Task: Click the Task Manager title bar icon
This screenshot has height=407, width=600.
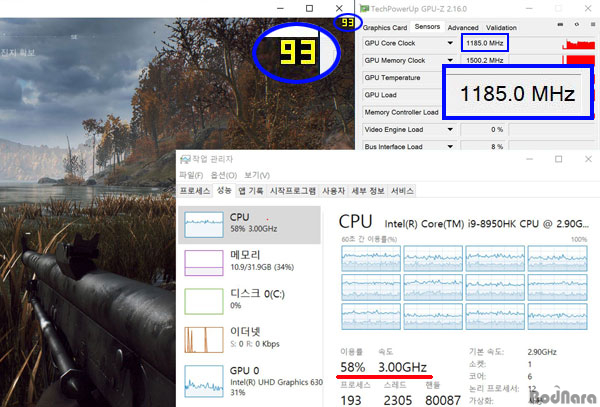Action: pyautogui.click(x=185, y=159)
